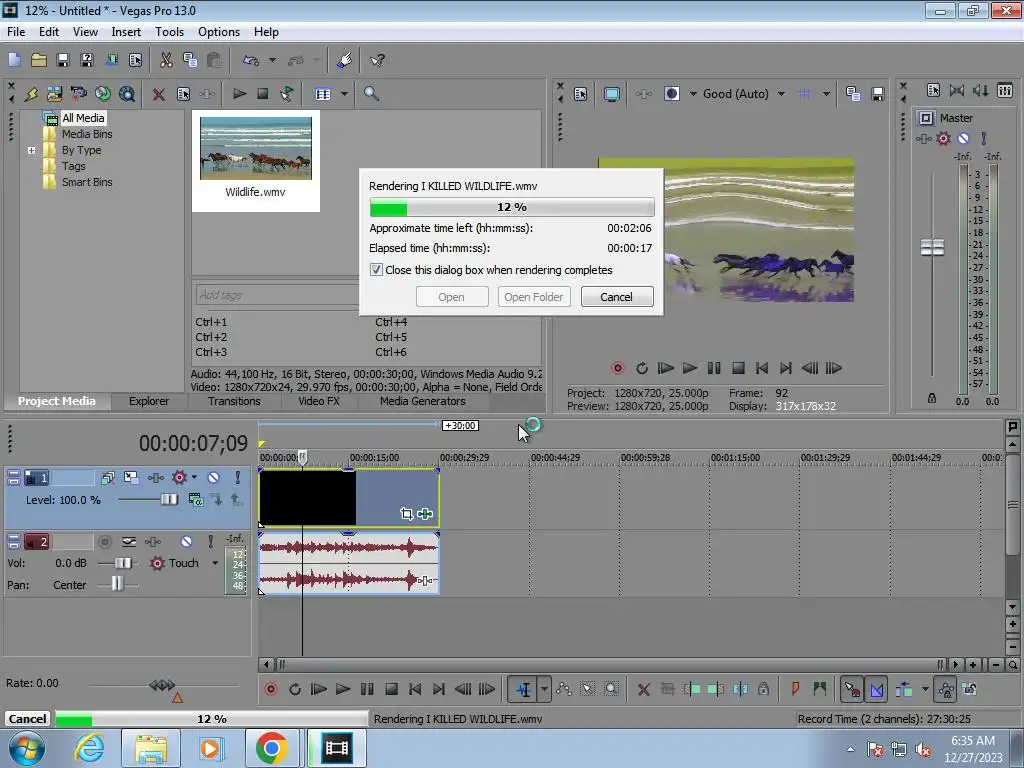Click timeline transport Play button

(342, 689)
